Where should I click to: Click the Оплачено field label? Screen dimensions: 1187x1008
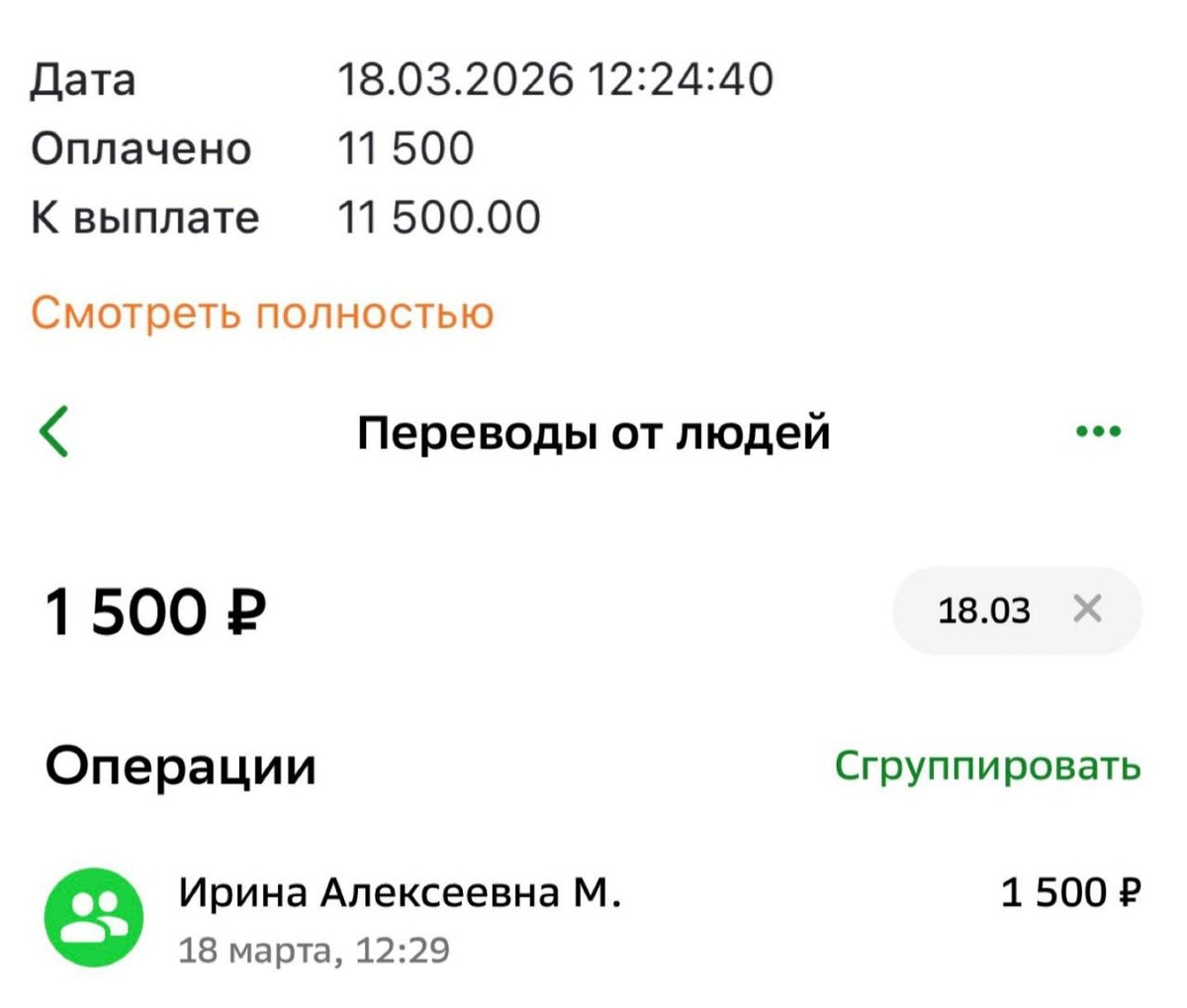click(141, 149)
